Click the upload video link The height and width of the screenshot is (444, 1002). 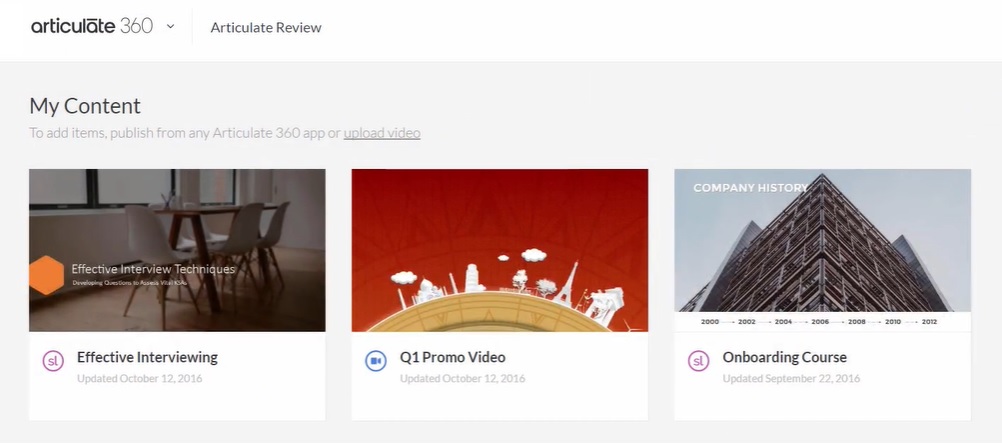pos(382,133)
